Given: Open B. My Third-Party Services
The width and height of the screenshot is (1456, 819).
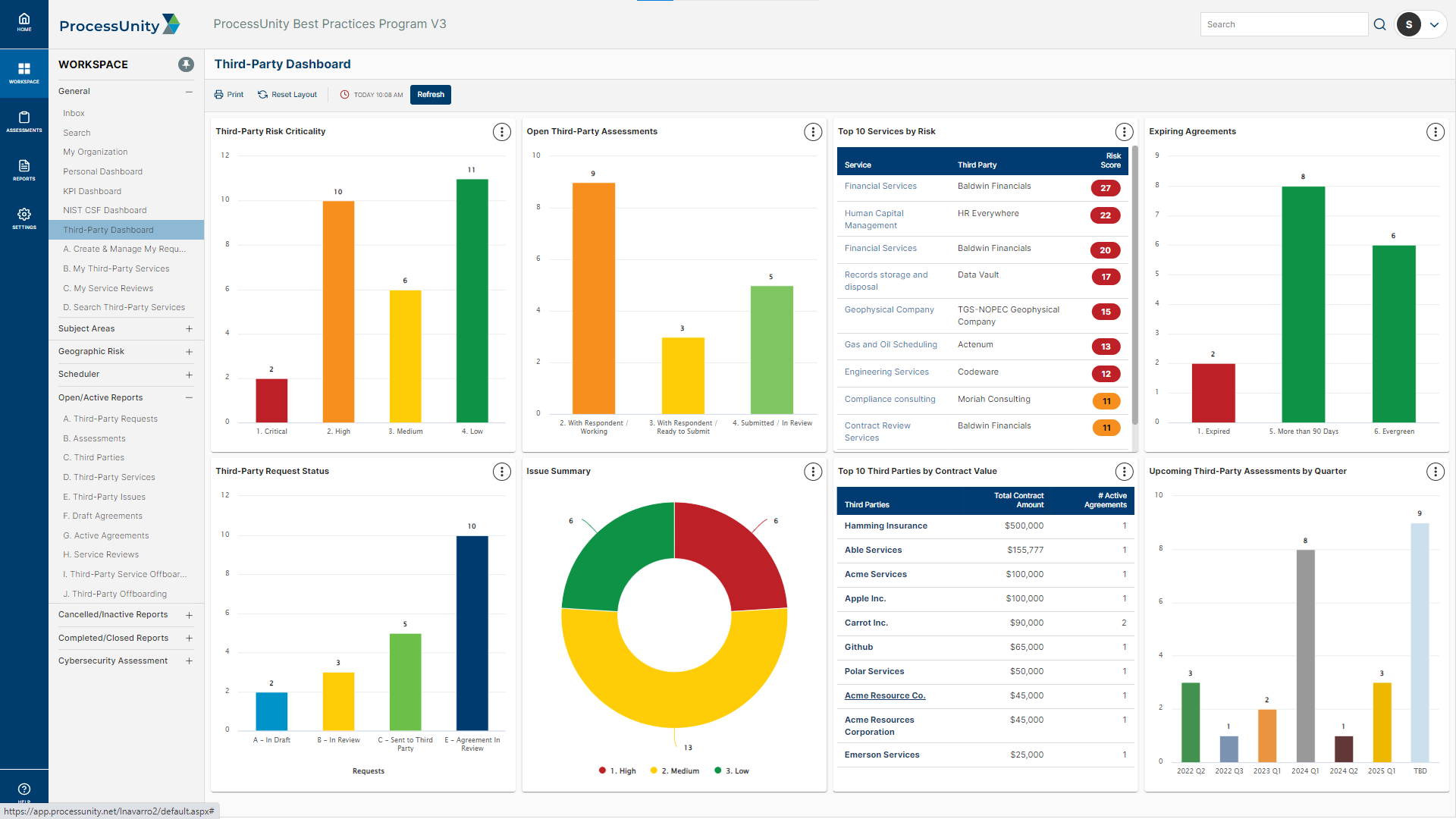Looking at the screenshot, I should 116,268.
